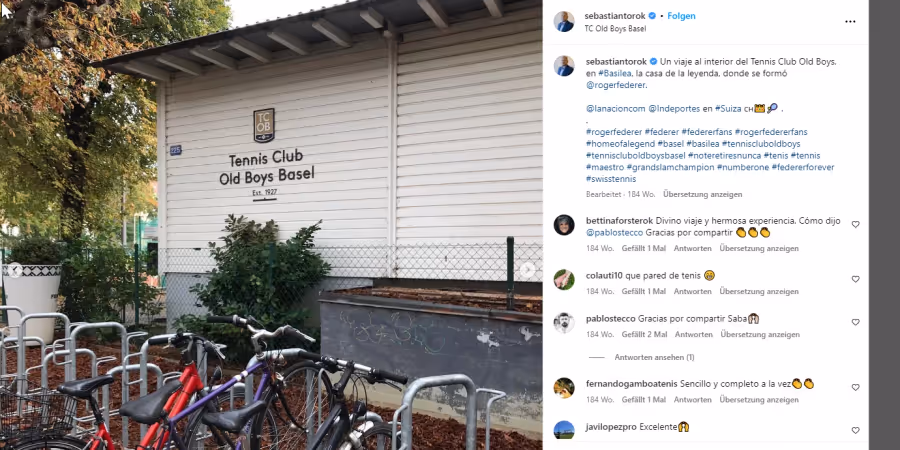Go to next photo with right arrow
The height and width of the screenshot is (450, 900).
[527, 270]
